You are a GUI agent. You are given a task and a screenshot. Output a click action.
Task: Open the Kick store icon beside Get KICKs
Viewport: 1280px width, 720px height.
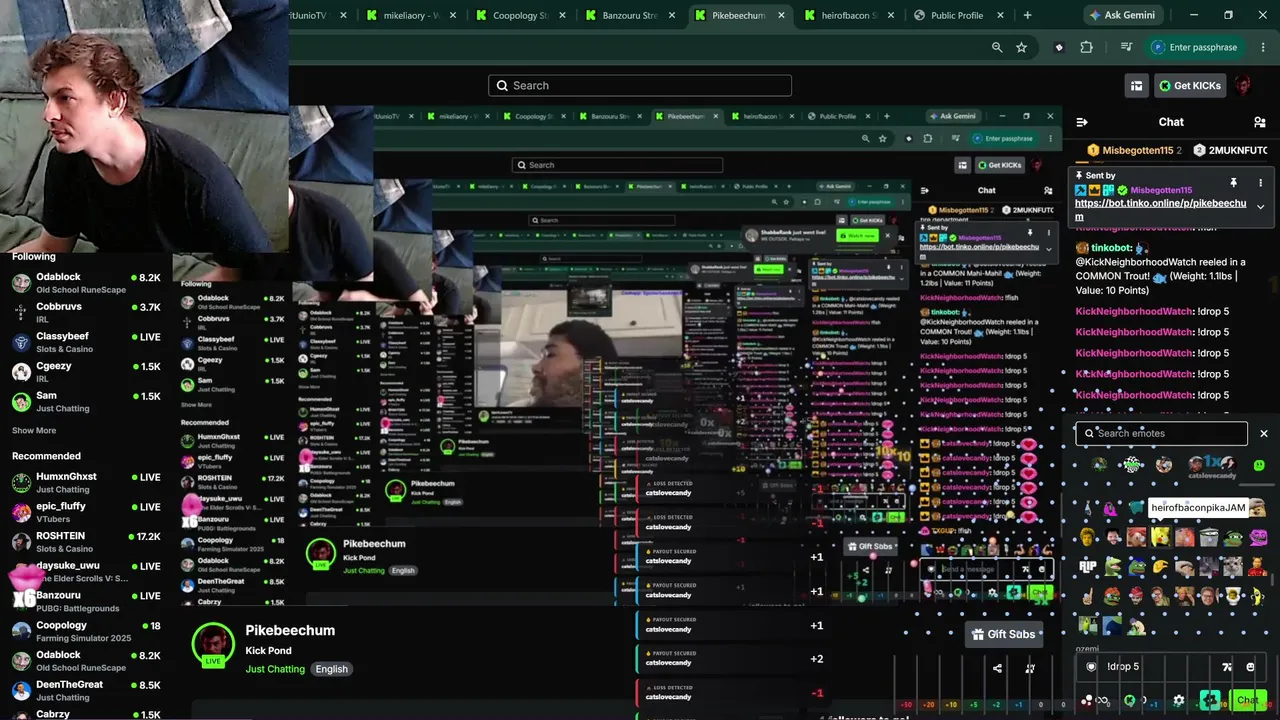click(1136, 86)
